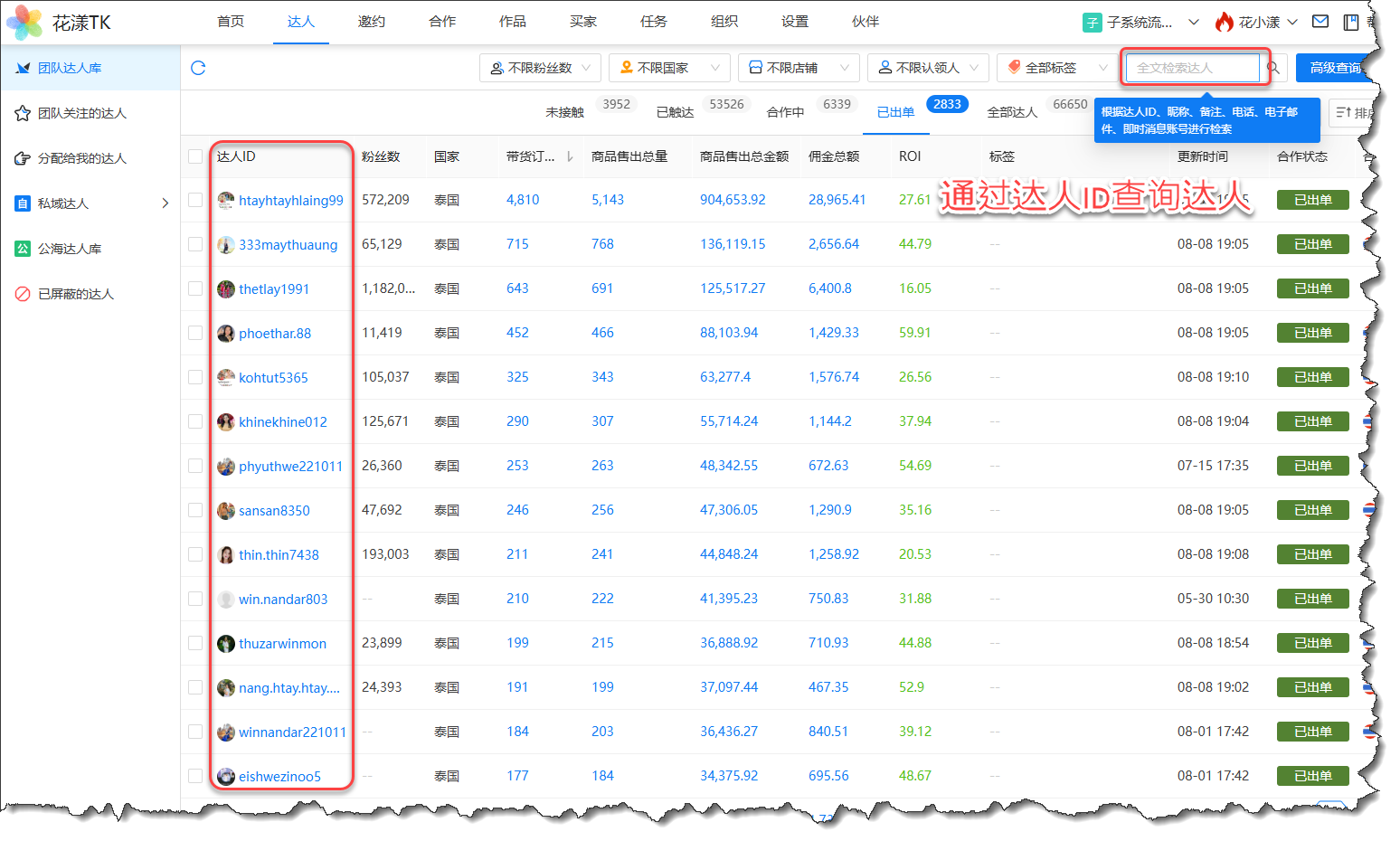Toggle the select-all checkbox in table header
The height and width of the screenshot is (841, 1400).
coord(195,156)
